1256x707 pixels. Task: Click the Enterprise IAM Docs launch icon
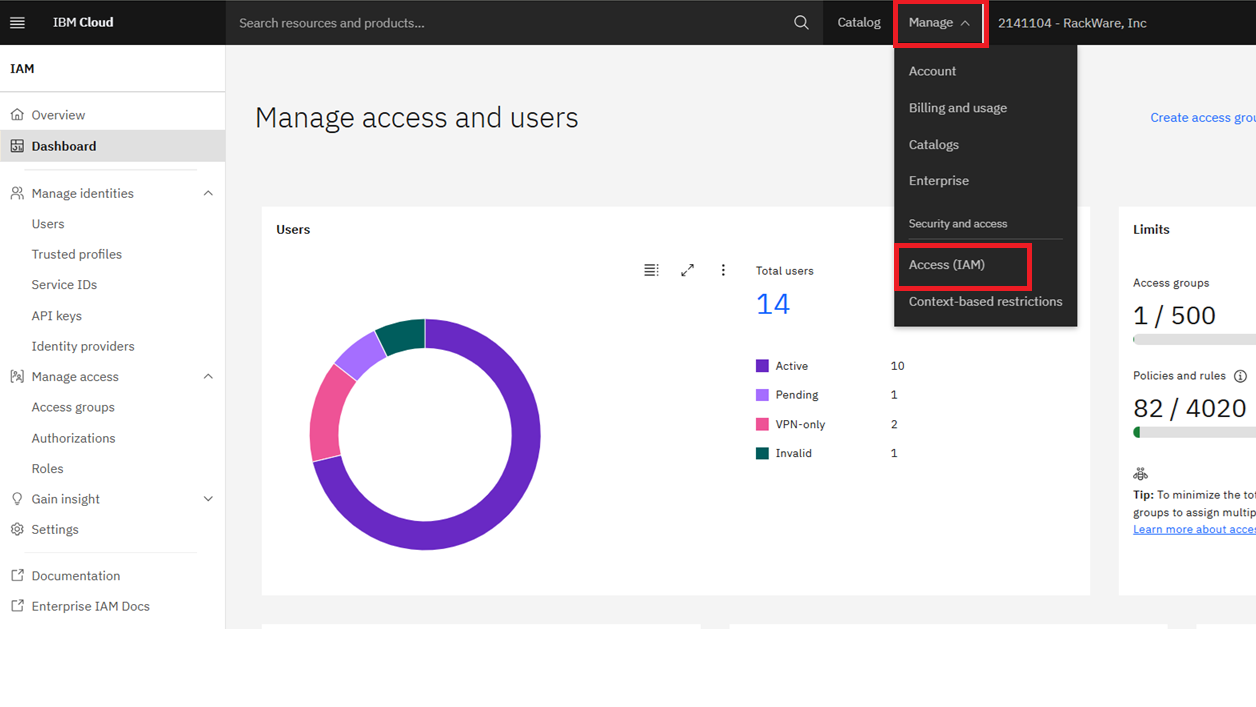[x=17, y=606]
